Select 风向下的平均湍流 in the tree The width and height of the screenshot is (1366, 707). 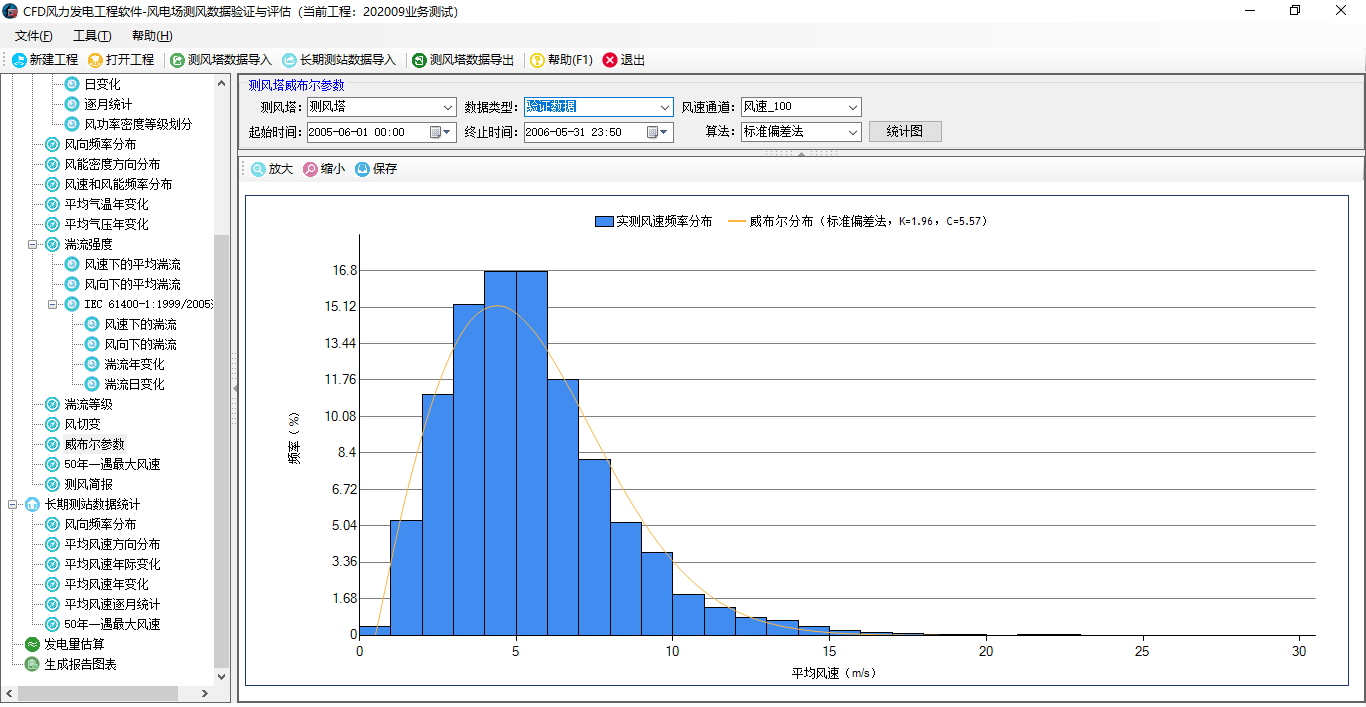coord(132,284)
